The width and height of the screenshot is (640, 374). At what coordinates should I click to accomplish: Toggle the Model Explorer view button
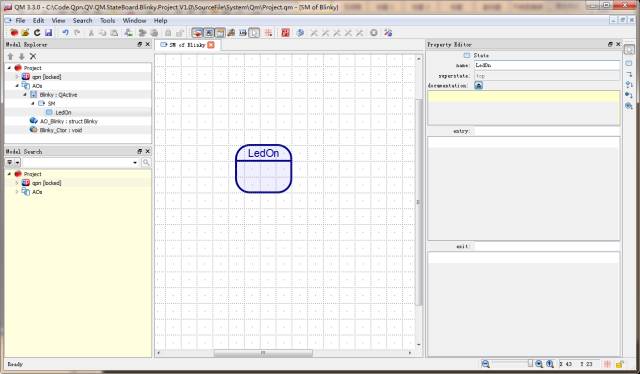coord(197,33)
